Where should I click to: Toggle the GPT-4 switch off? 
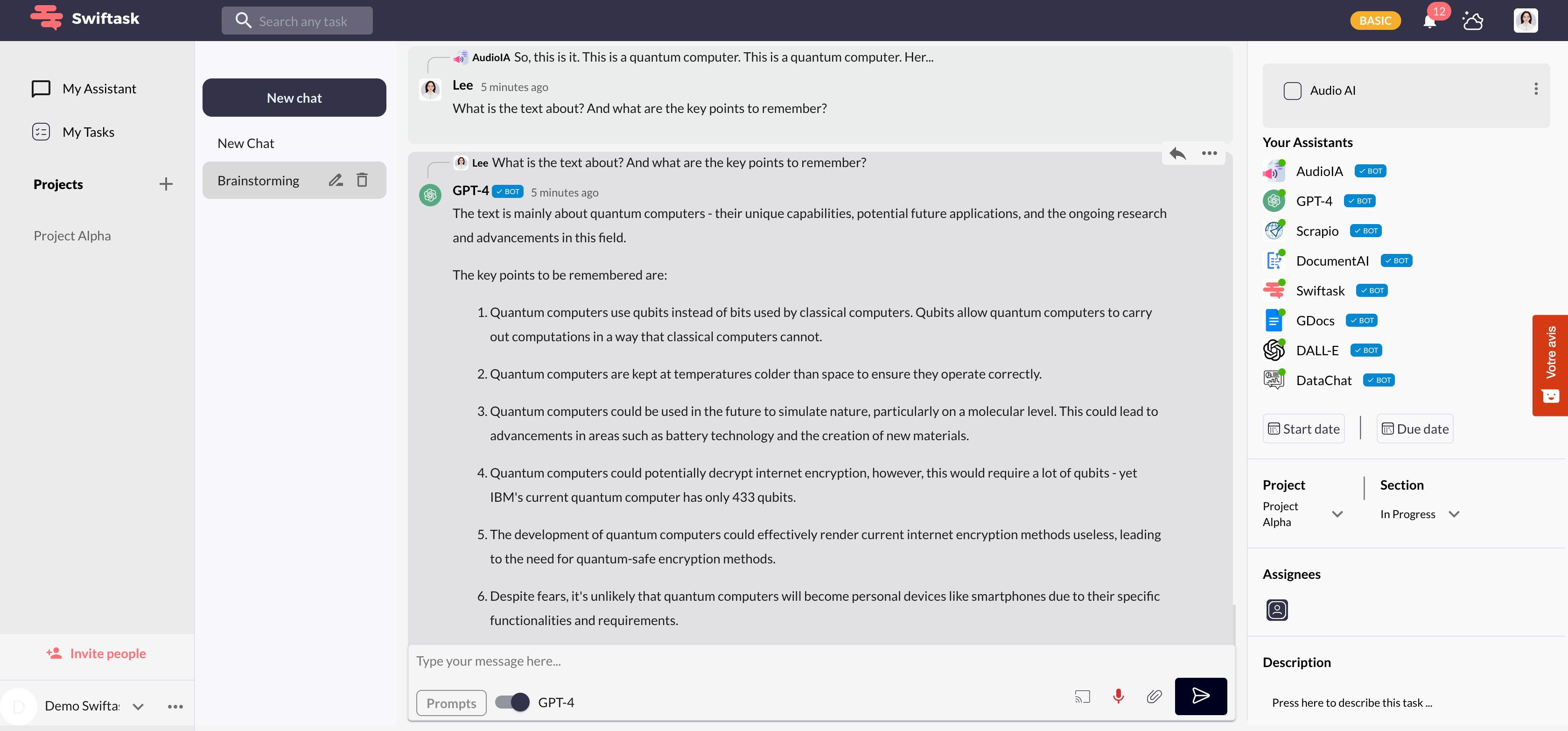pos(512,702)
